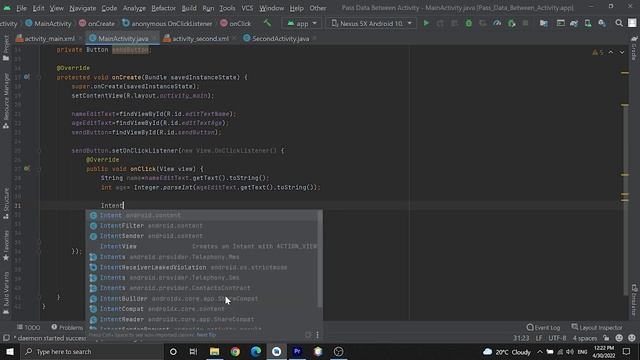This screenshot has width=640, height=360.
Task: Open the Gradle side panel
Action: click(x=634, y=47)
